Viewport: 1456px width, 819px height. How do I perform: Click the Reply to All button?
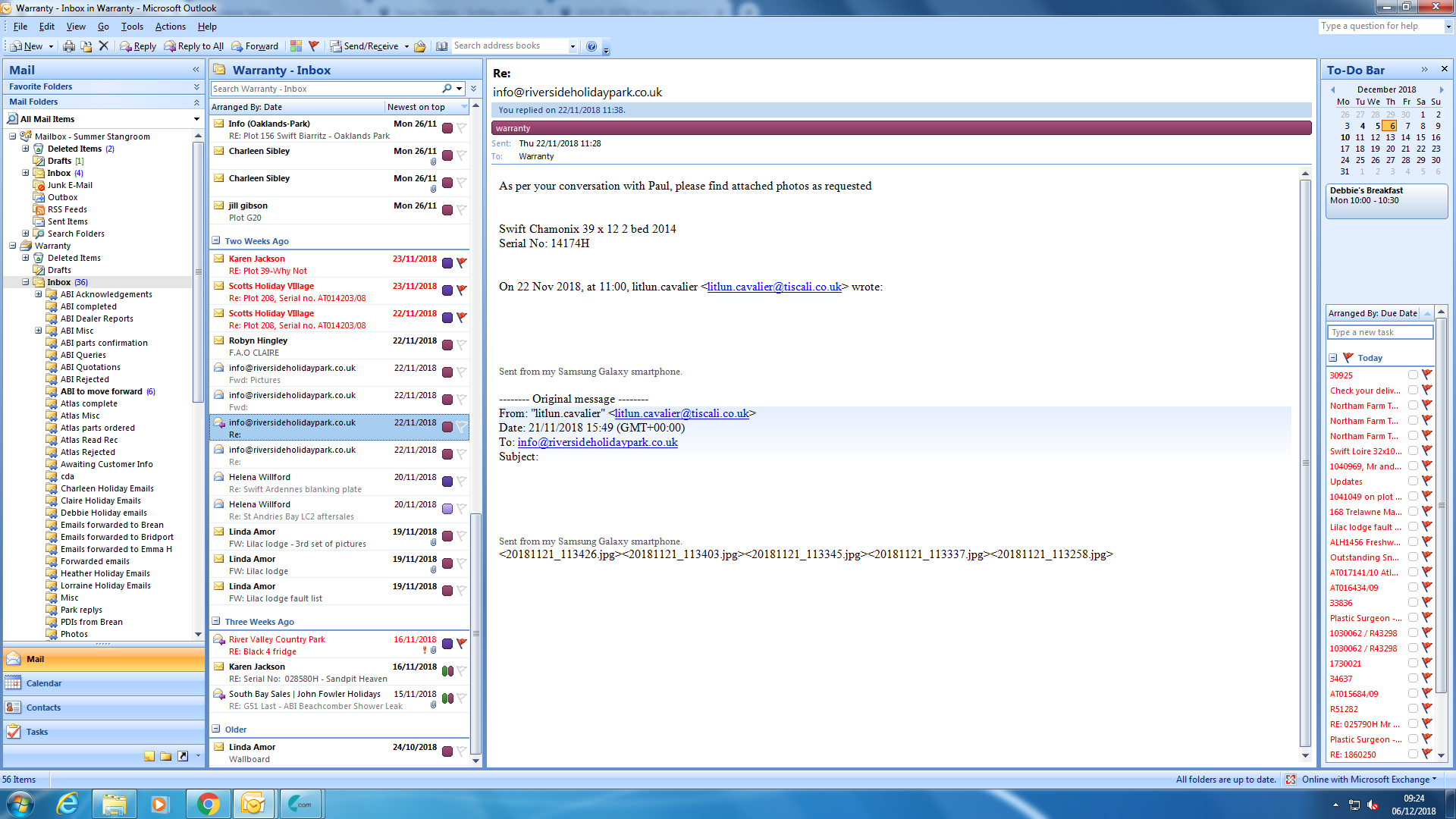point(194,46)
